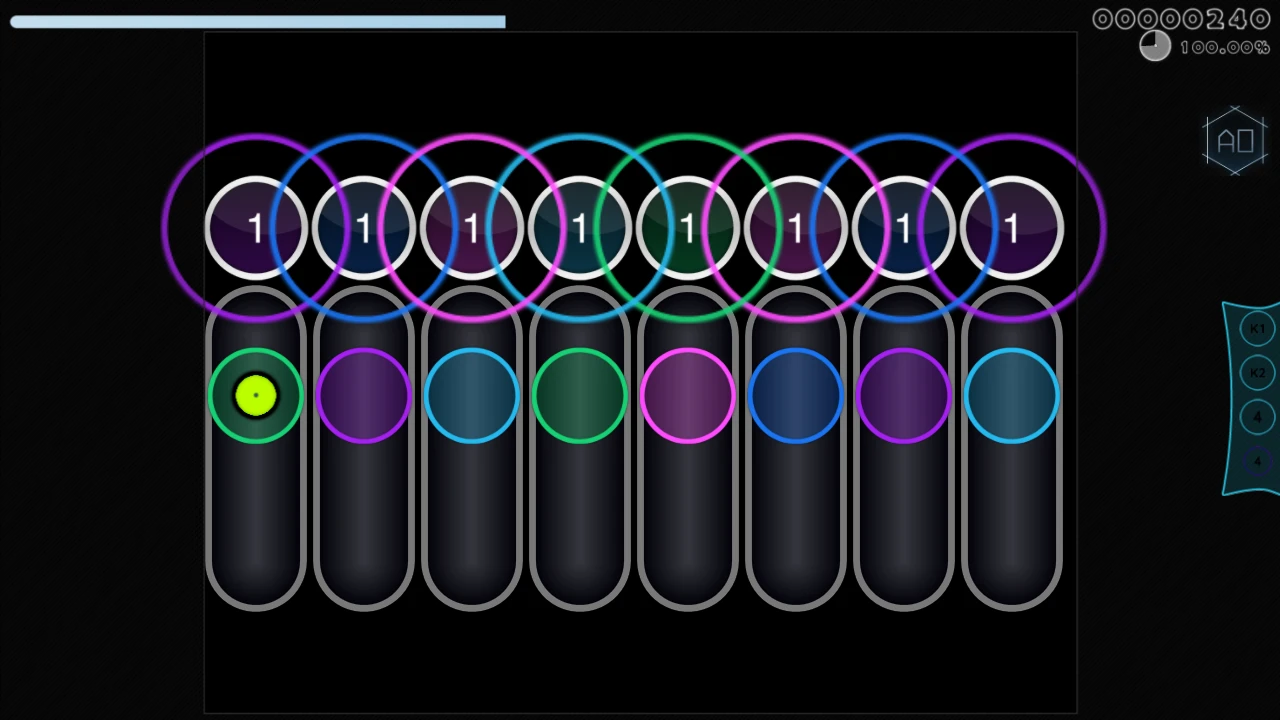Screen dimensions: 1280x720
Task: Click the 100.00% accuracy readout
Action: (x=1224, y=48)
